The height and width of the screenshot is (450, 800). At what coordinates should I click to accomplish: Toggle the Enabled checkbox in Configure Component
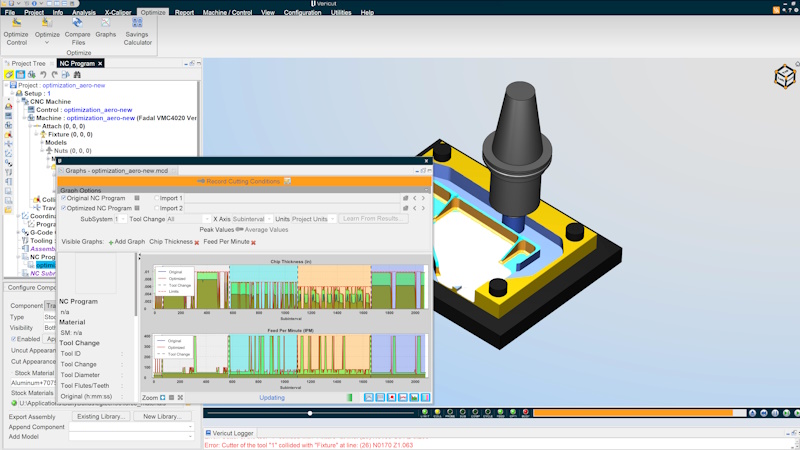click(13, 339)
